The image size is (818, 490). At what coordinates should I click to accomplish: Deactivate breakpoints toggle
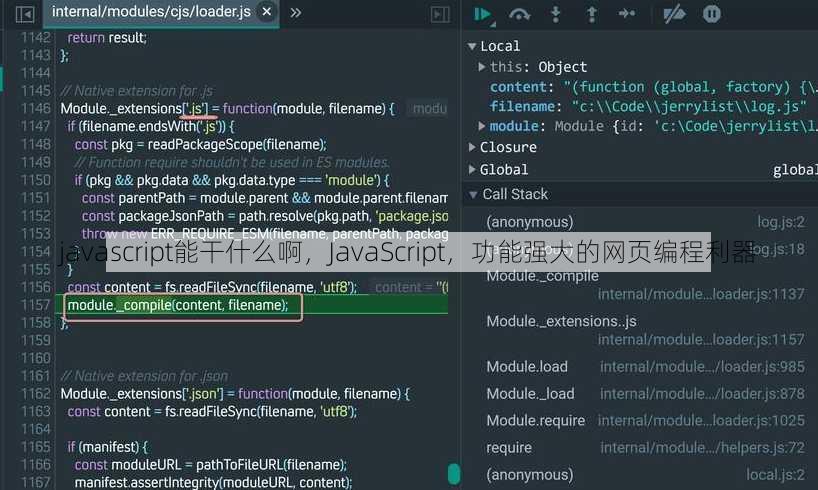(674, 14)
